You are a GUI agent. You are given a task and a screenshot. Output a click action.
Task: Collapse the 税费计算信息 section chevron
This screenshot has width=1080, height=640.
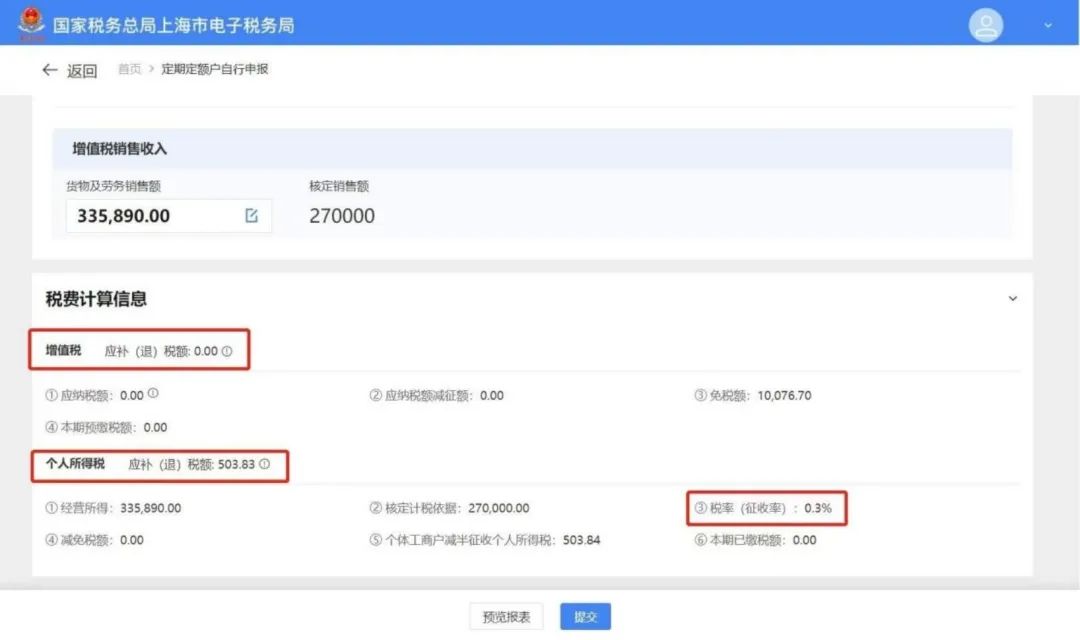[x=1012, y=297]
